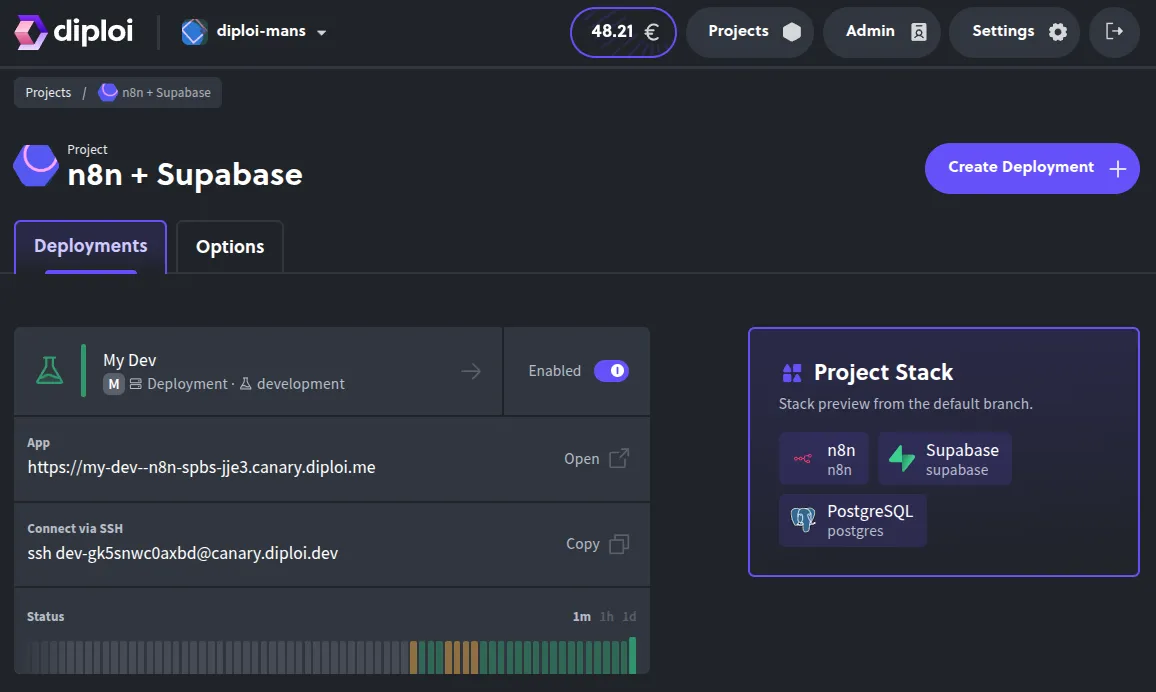Disable the My Dev deployment toggle
Viewport: 1156px width, 692px height.
[x=611, y=370]
